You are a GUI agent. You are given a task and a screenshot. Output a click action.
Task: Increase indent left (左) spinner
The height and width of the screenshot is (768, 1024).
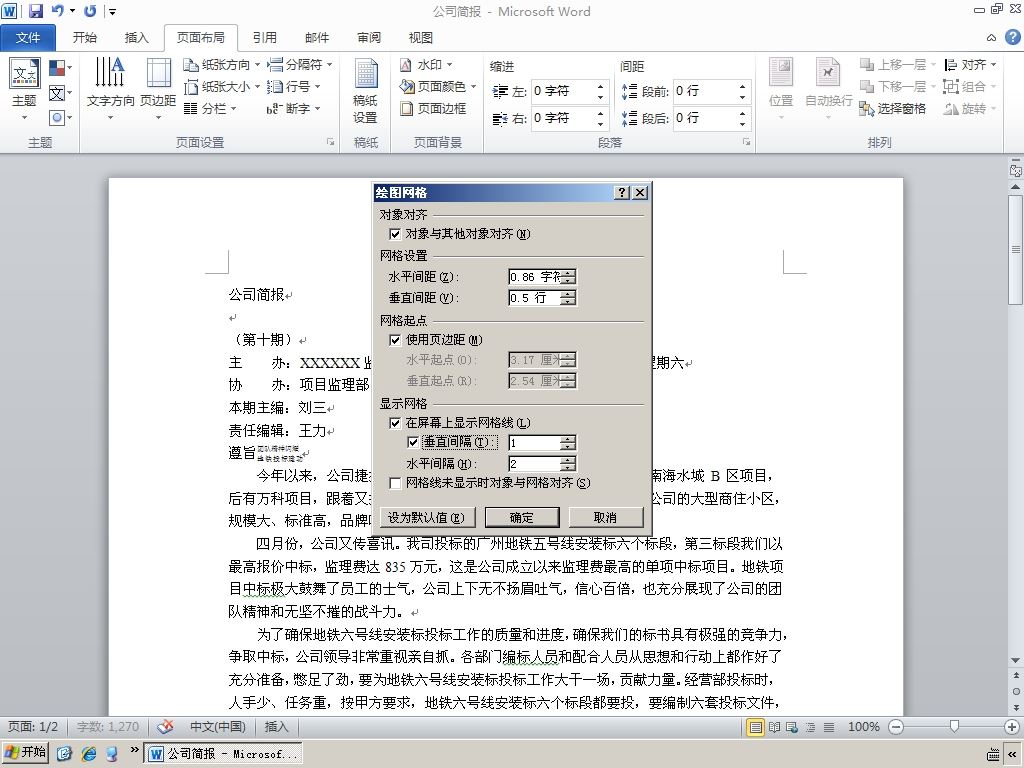pos(600,86)
